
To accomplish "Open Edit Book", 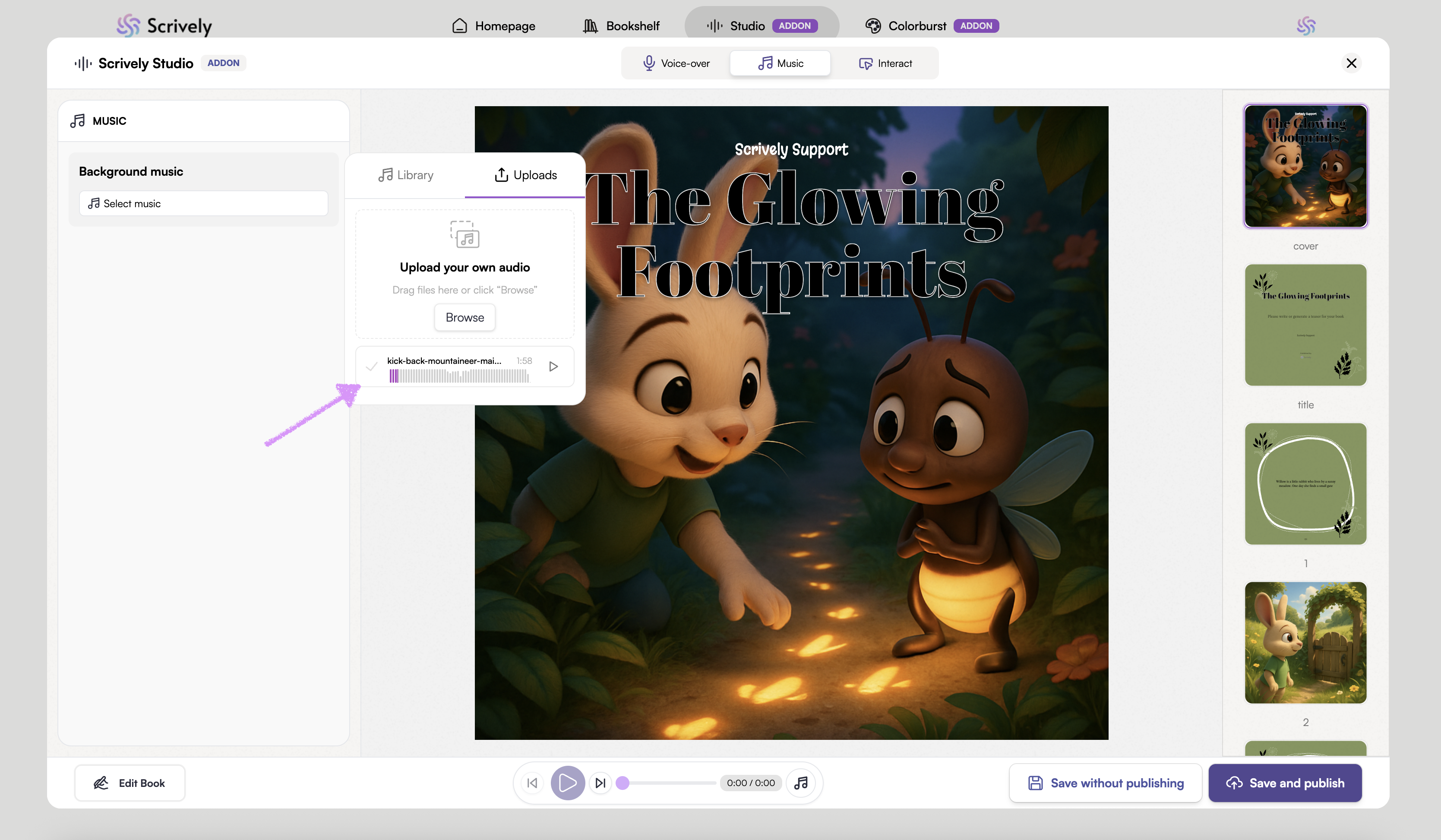I will 129,783.
